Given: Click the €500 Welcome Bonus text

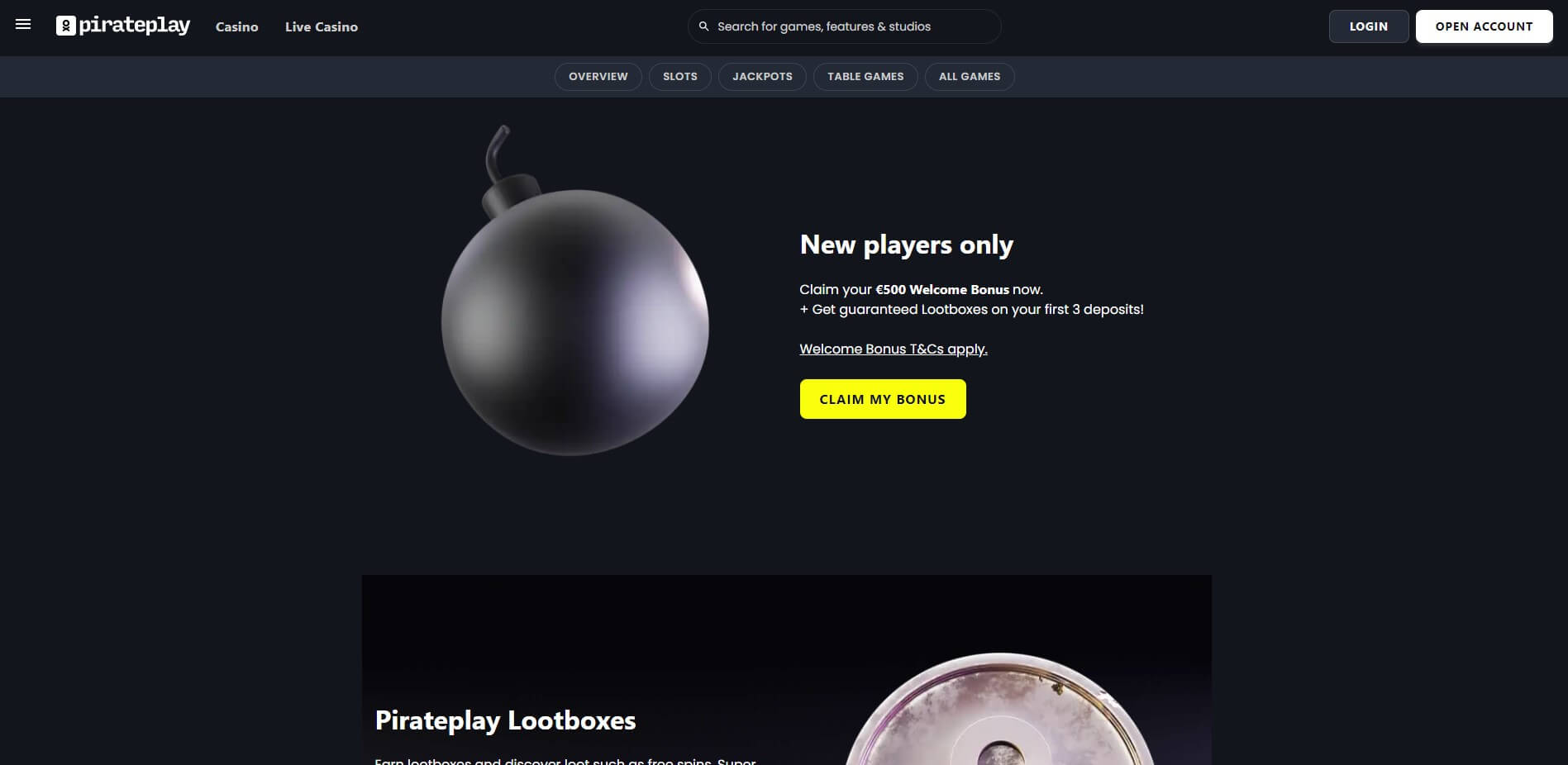Looking at the screenshot, I should point(942,289).
